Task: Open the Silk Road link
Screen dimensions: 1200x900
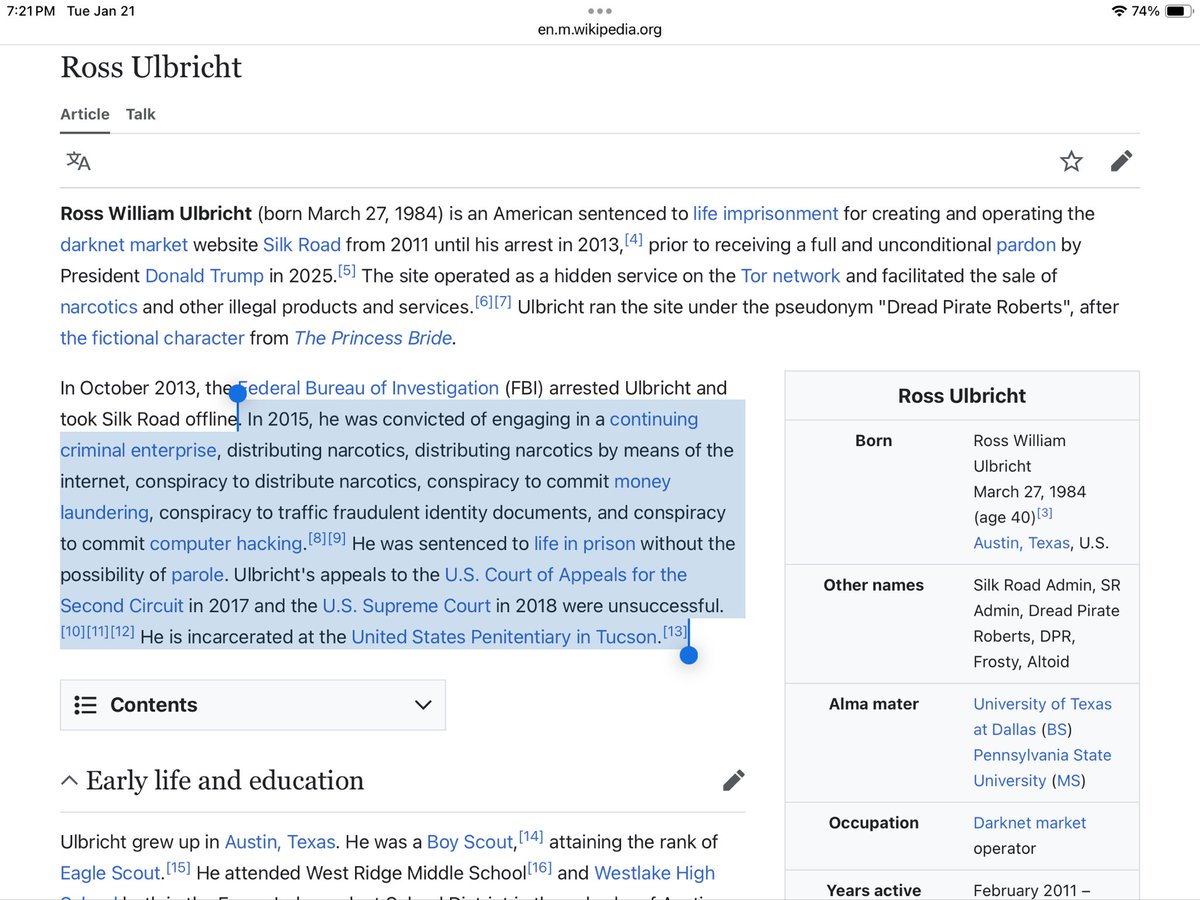Action: pos(302,244)
